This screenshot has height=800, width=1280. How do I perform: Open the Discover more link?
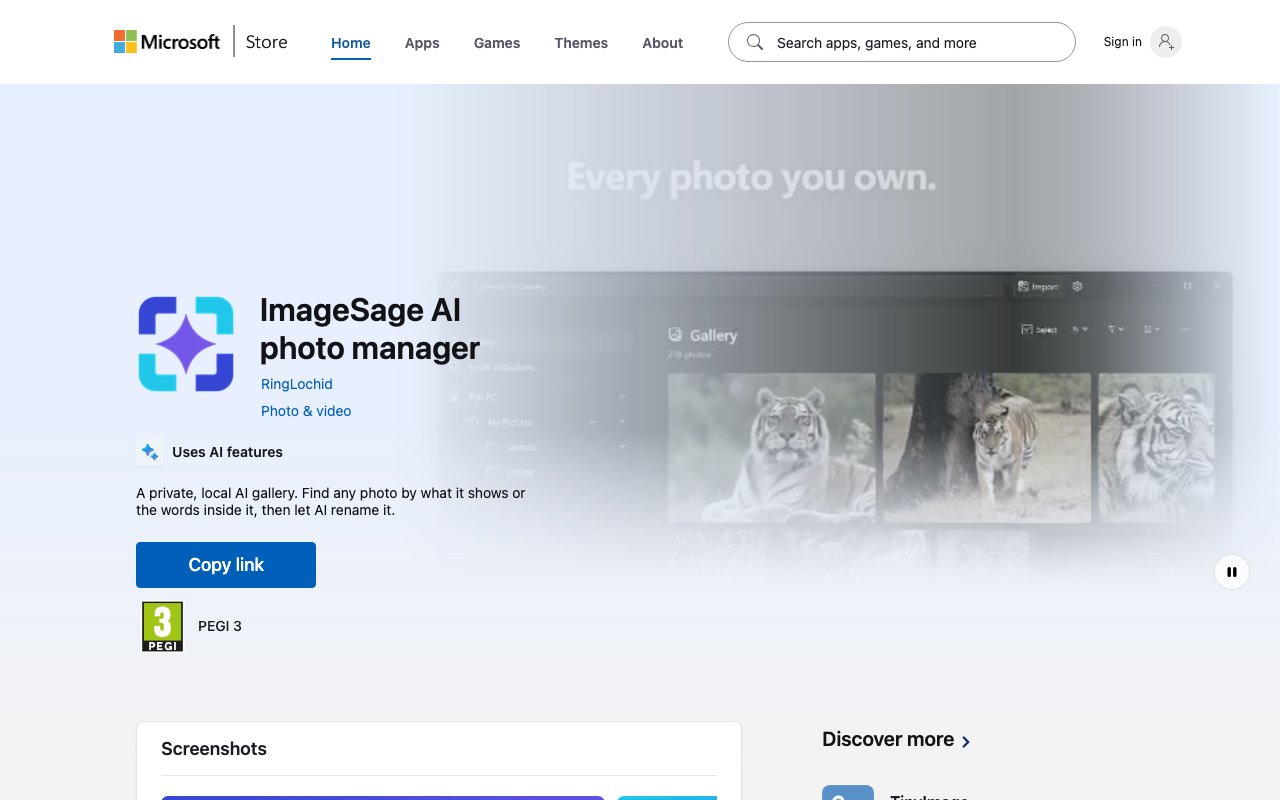[896, 740]
